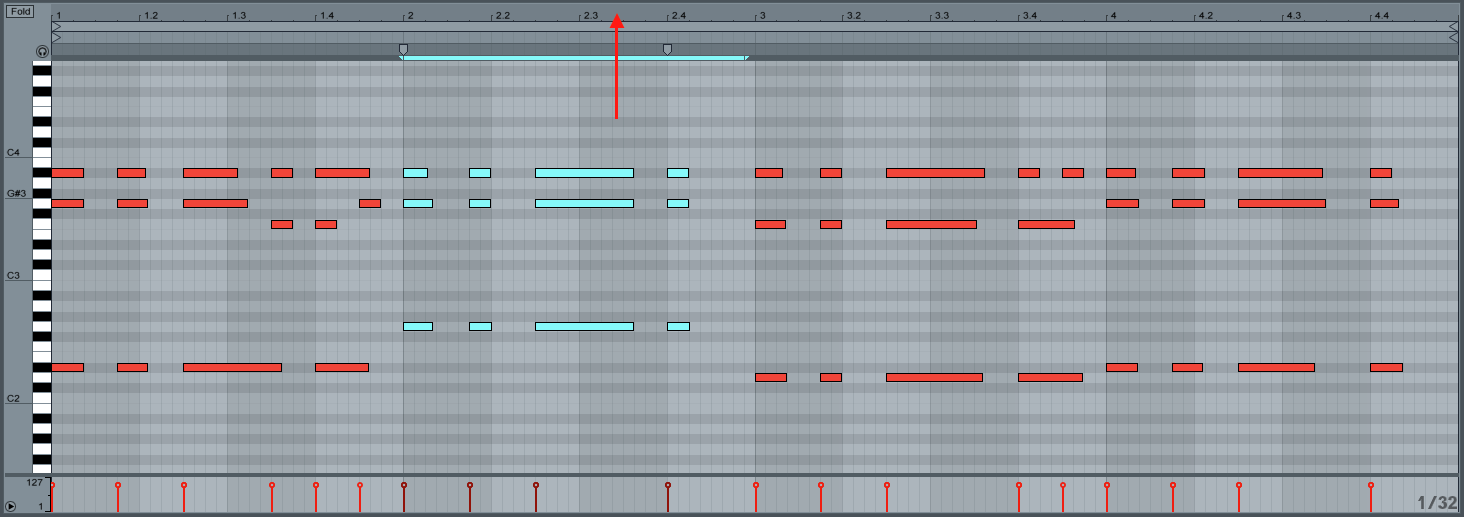This screenshot has width=1464, height=517.
Task: Select the lowest note starting at bar 1
Action: [x=67, y=367]
